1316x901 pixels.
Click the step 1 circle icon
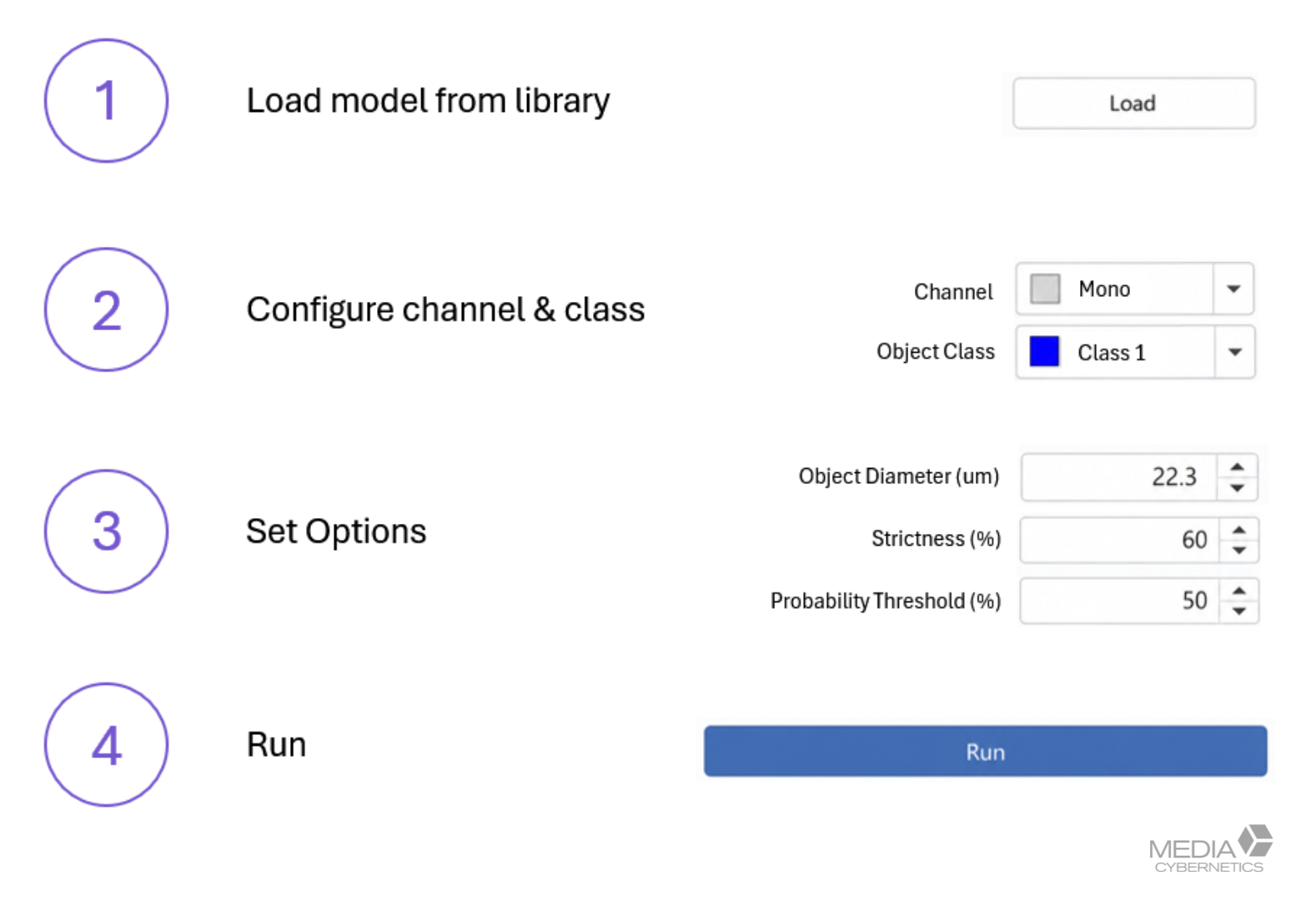[106, 100]
